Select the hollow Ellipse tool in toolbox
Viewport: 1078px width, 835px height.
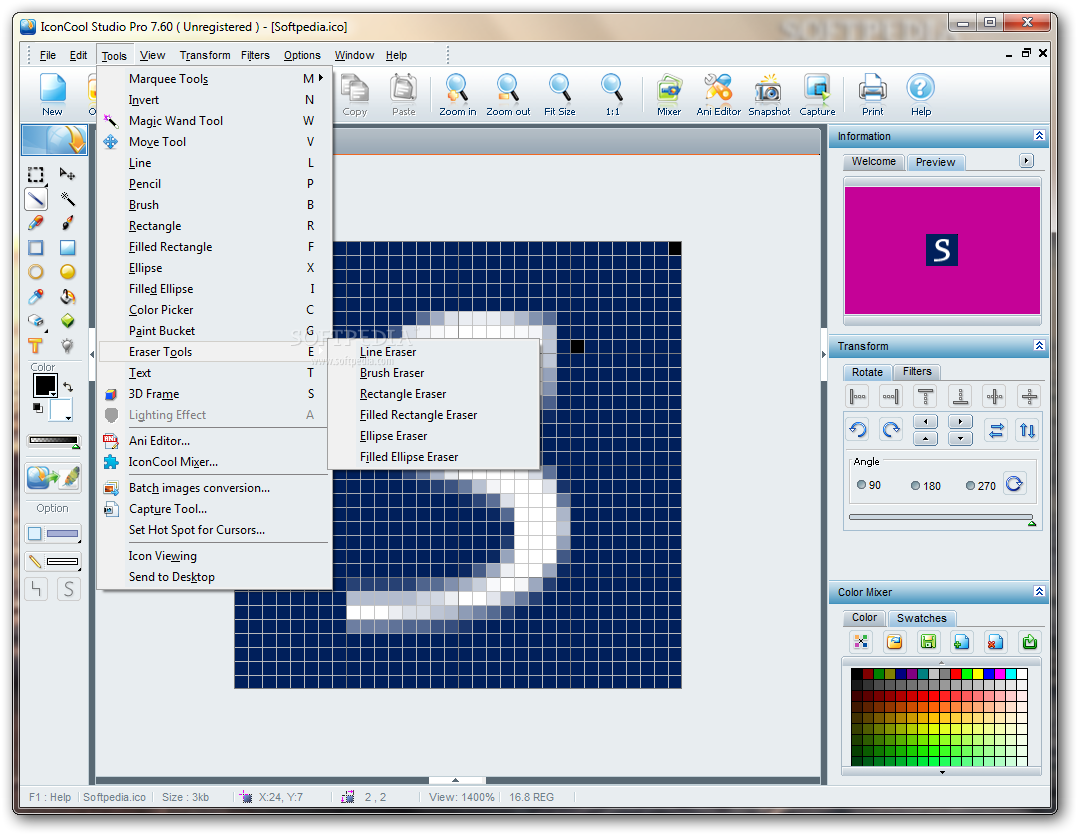[x=36, y=272]
